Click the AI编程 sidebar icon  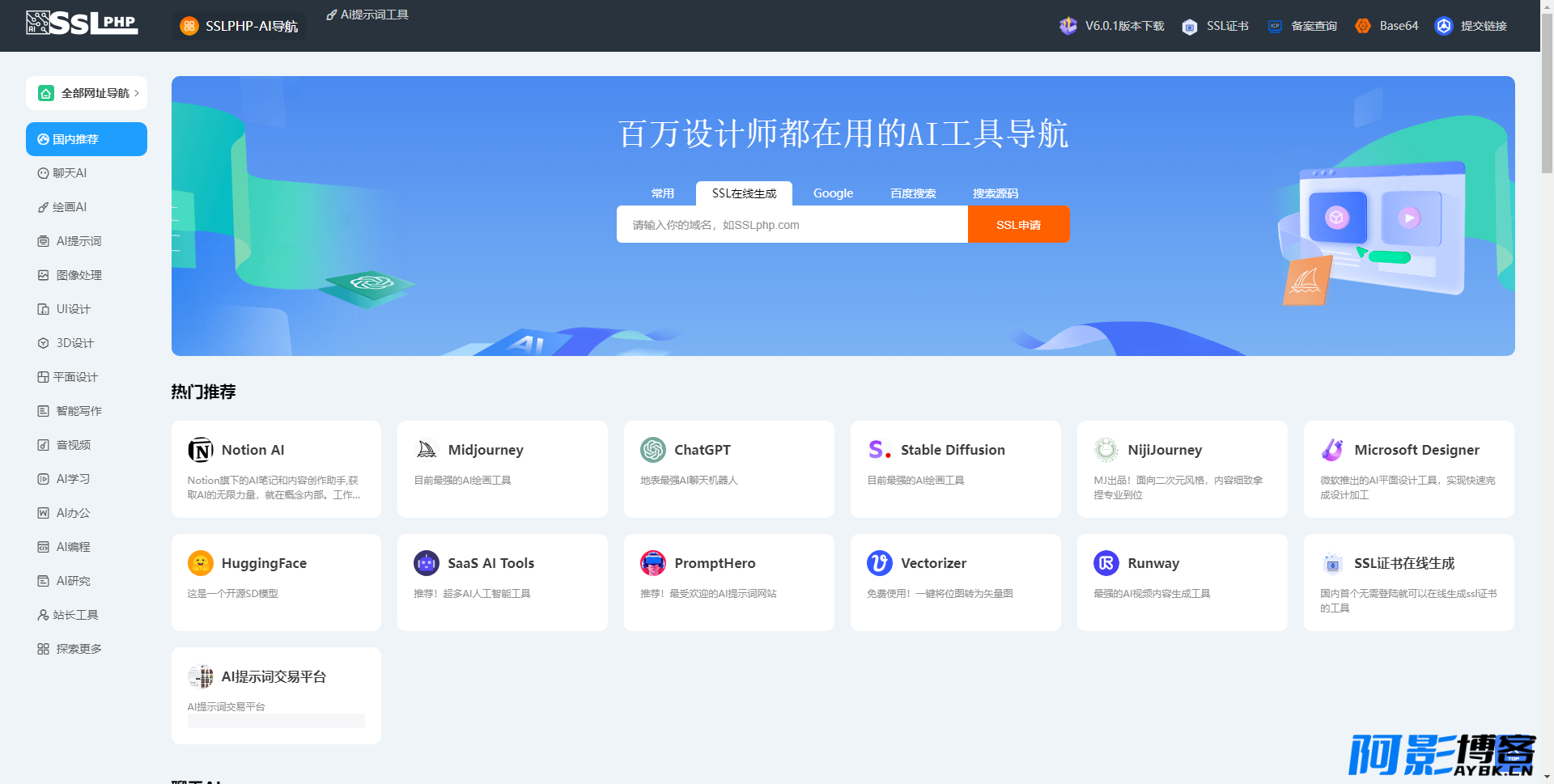pos(44,547)
